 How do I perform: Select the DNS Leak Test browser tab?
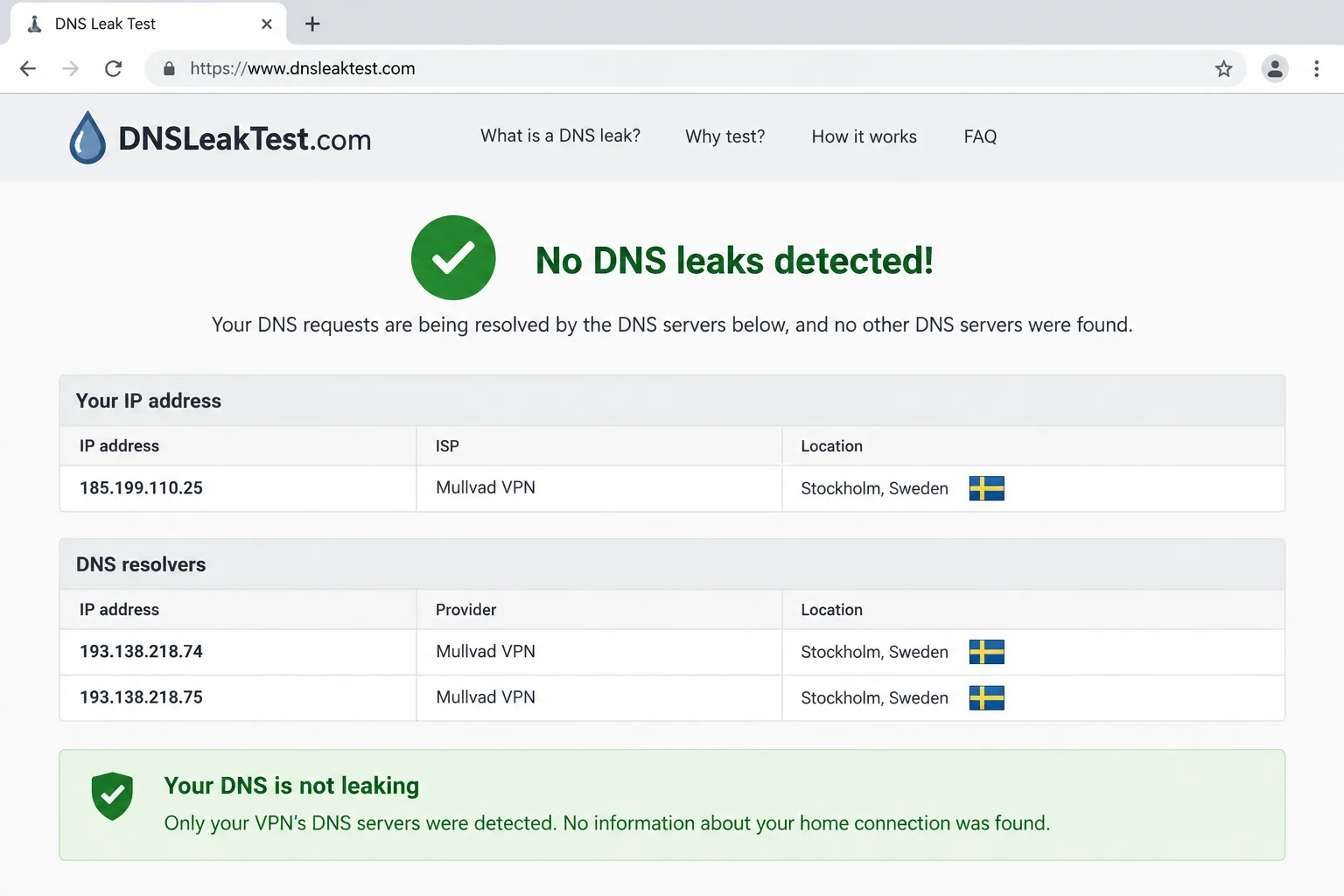149,24
